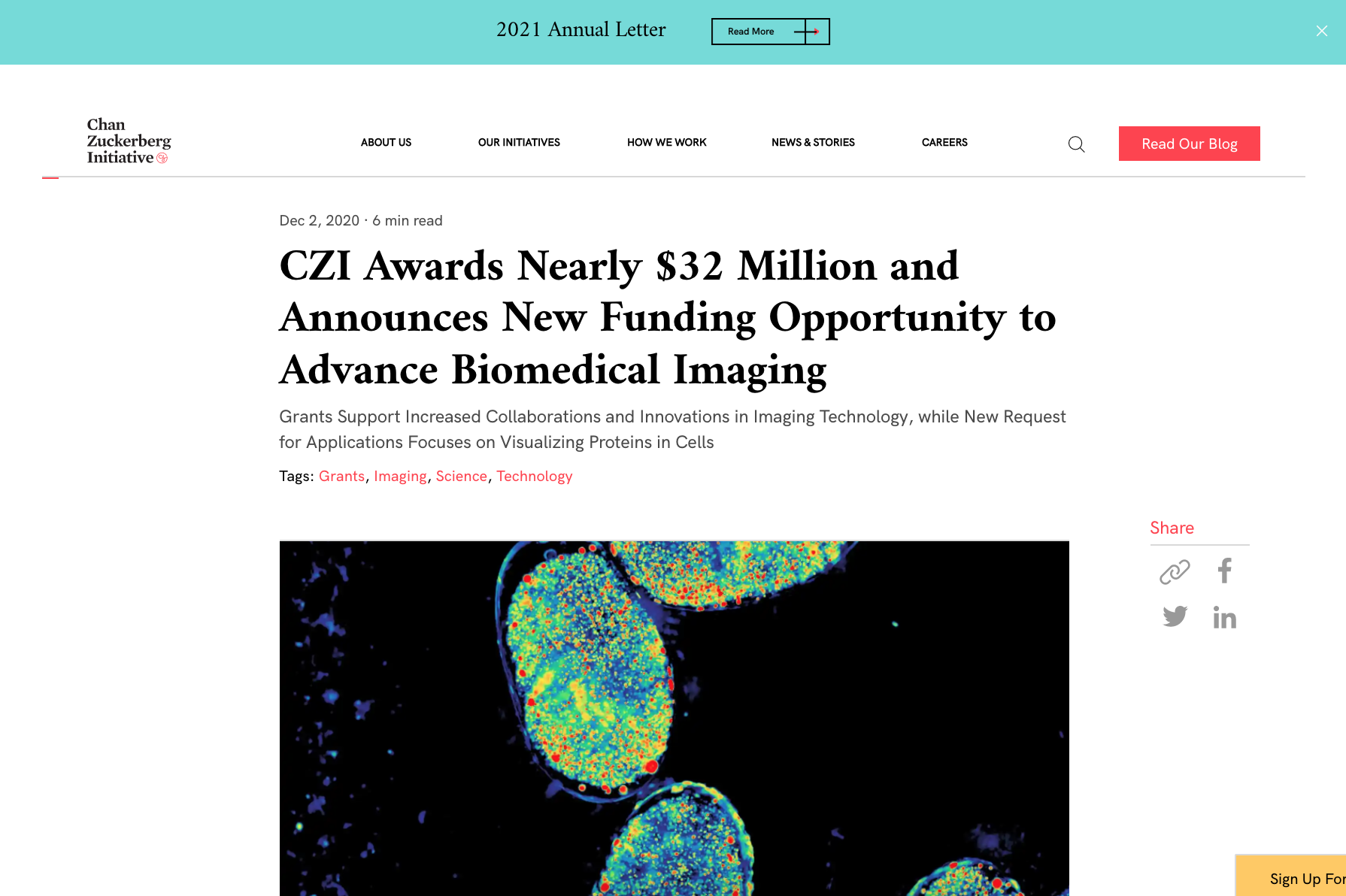This screenshot has height=896, width=1346.
Task: Click the Read Our Blog button
Action: 1189,144
